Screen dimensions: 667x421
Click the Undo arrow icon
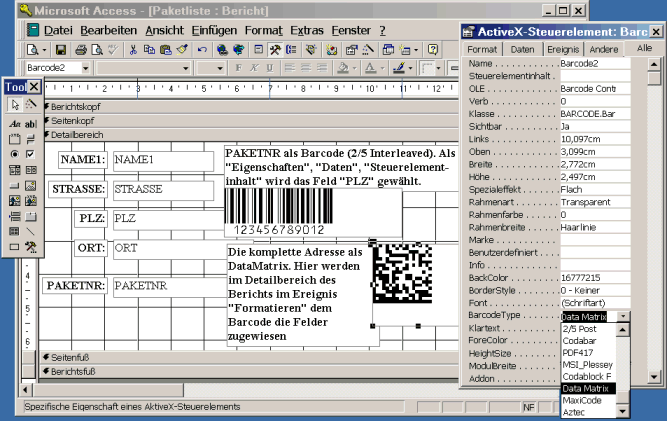pos(202,50)
